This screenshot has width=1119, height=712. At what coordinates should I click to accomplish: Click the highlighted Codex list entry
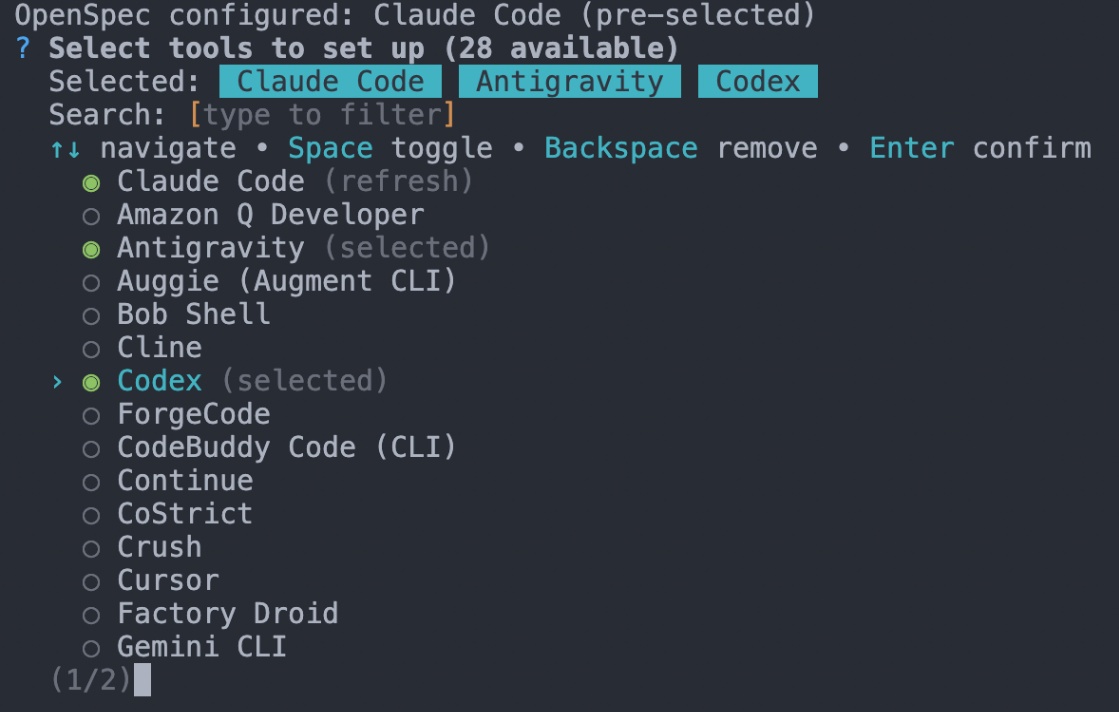[160, 381]
